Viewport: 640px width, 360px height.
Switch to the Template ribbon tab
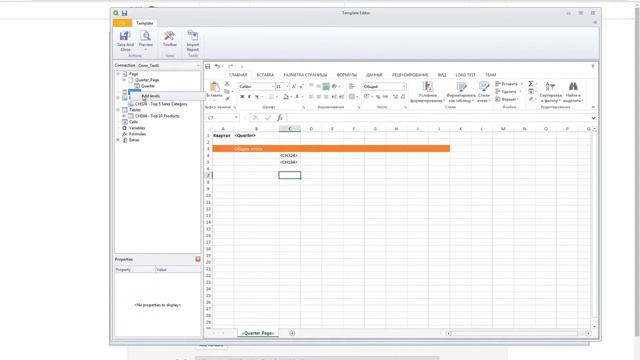click(144, 23)
